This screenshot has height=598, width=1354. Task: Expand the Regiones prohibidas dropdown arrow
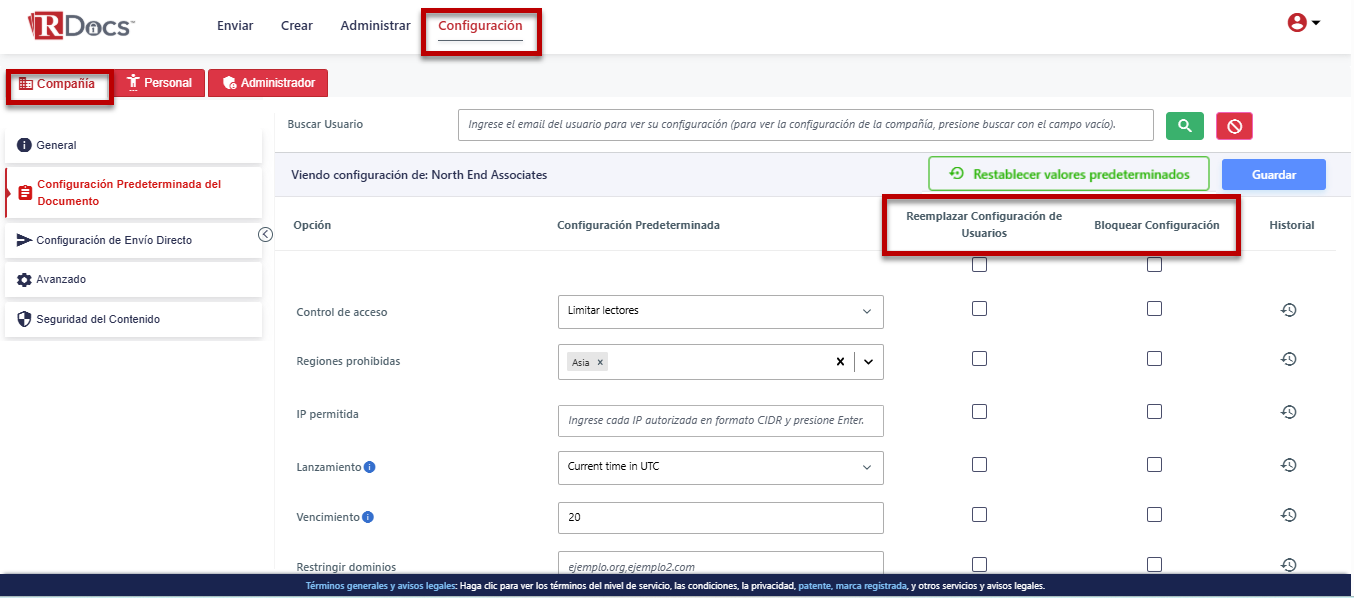pyautogui.click(x=868, y=362)
